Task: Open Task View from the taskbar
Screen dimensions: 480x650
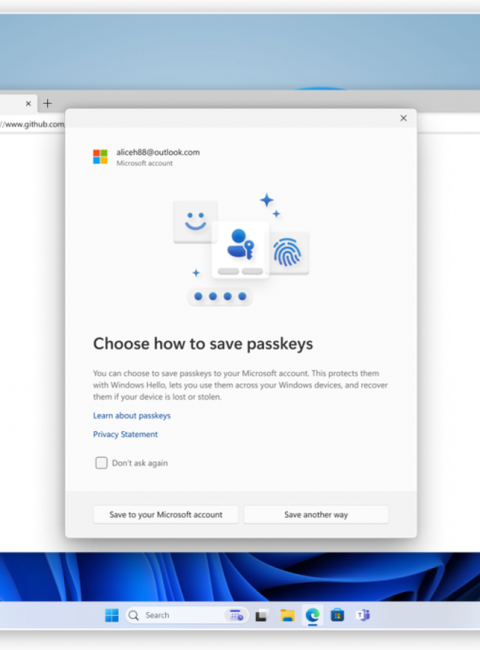Action: pyautogui.click(x=261, y=616)
